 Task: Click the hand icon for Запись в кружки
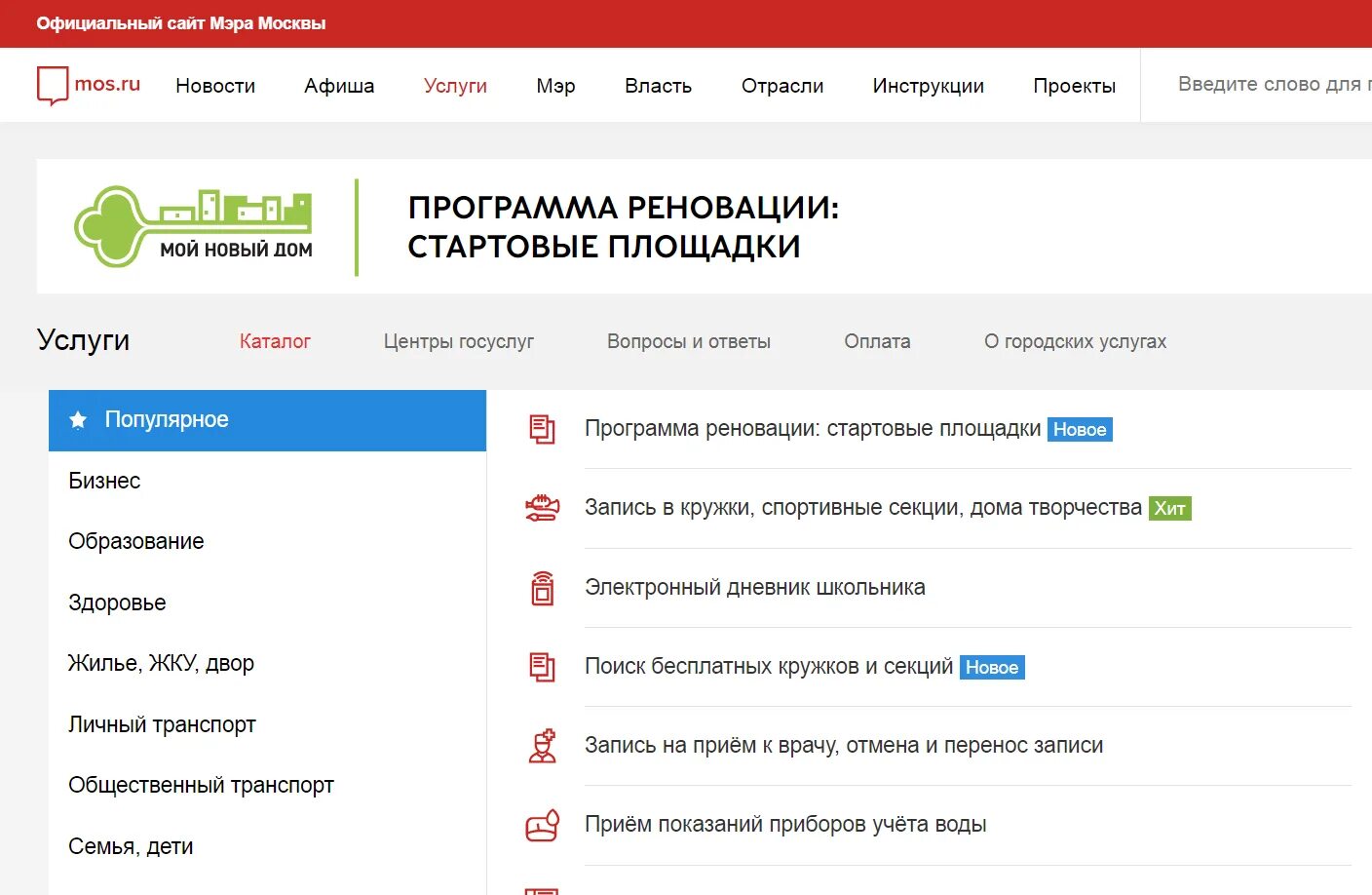click(542, 508)
